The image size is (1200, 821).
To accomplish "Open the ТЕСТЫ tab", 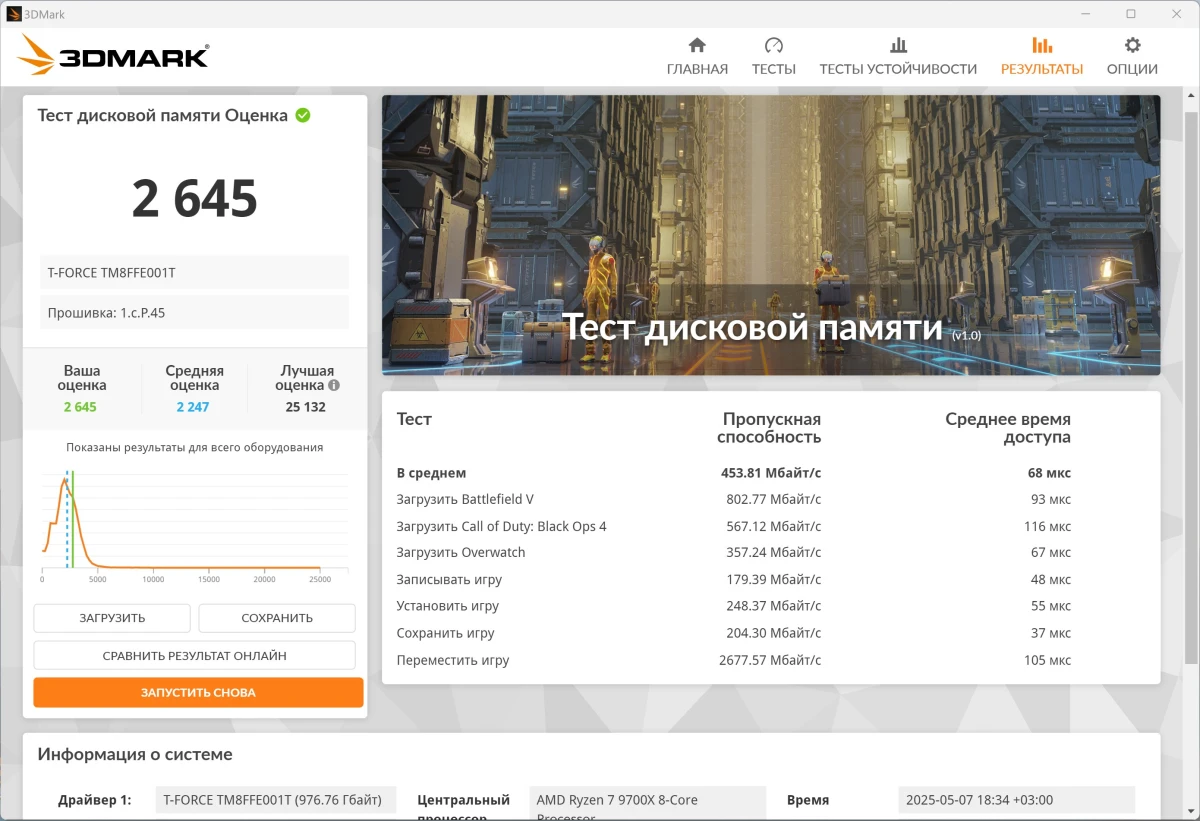I will pyautogui.click(x=774, y=69).
